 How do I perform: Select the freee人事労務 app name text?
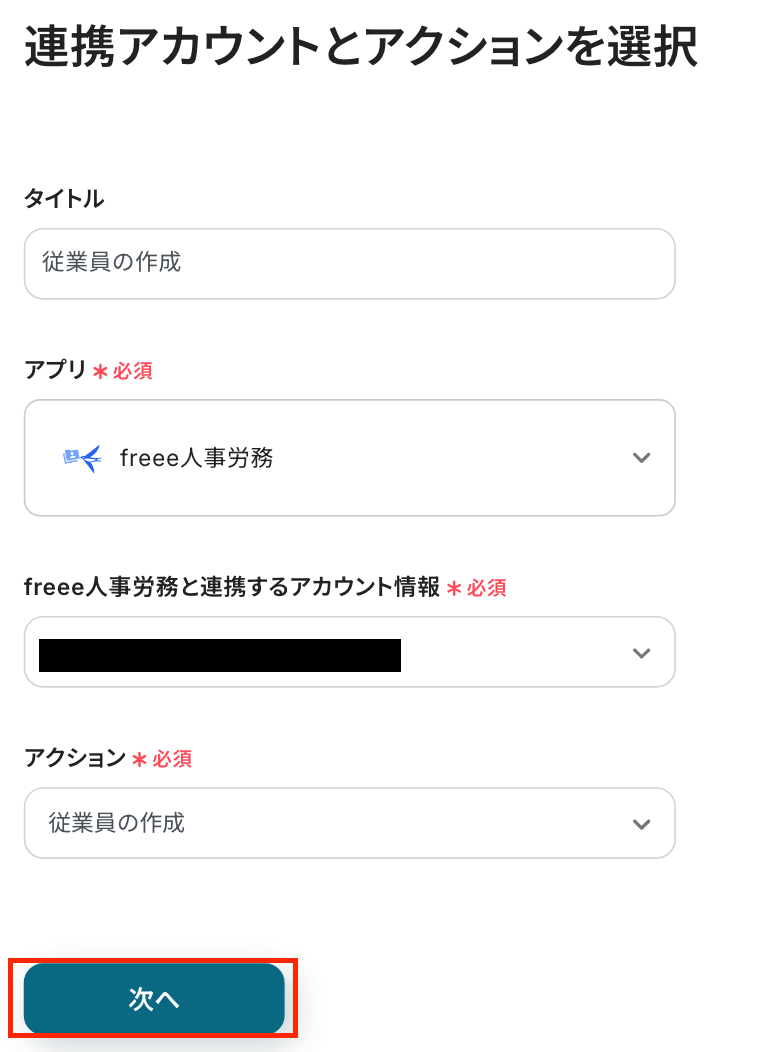[x=196, y=458]
